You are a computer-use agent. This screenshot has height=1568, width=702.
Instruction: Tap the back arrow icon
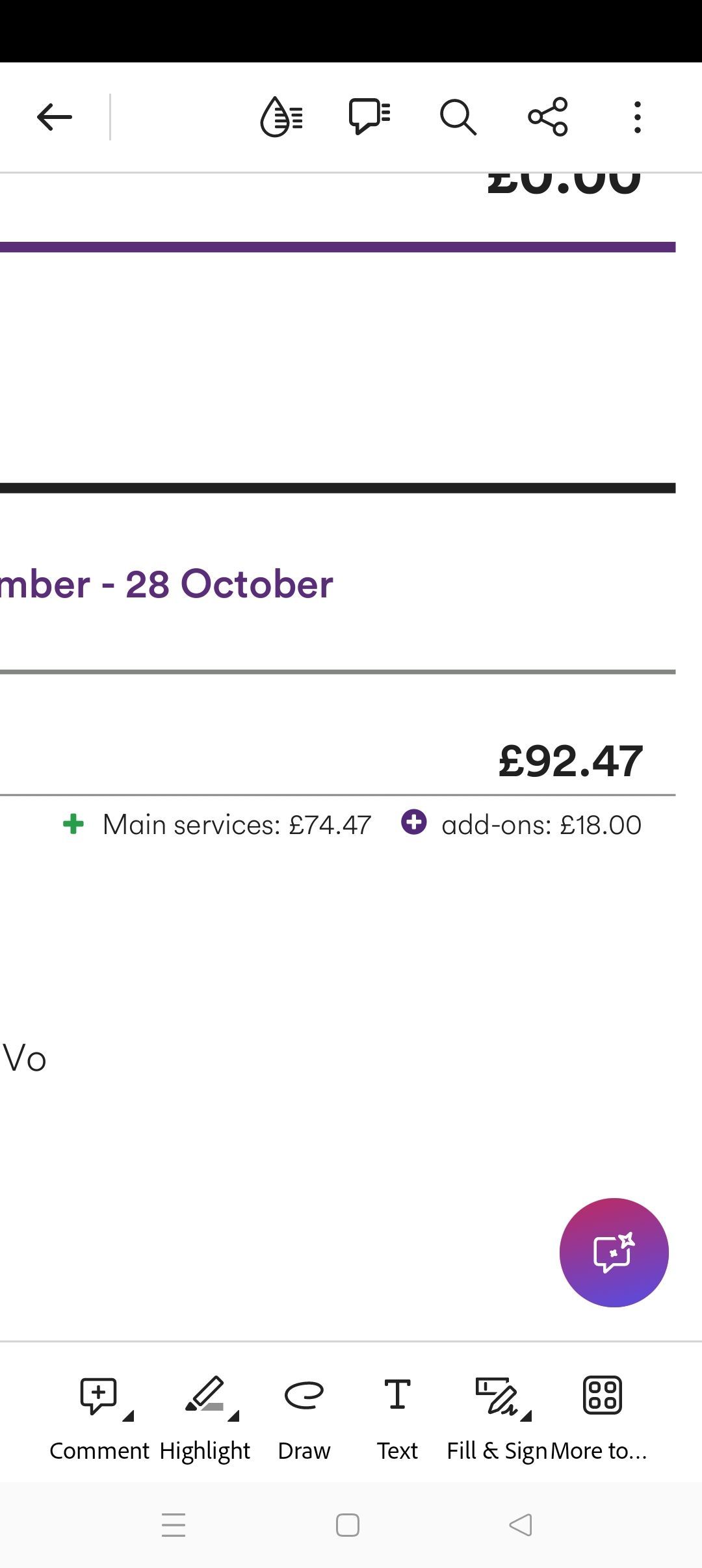tap(55, 117)
